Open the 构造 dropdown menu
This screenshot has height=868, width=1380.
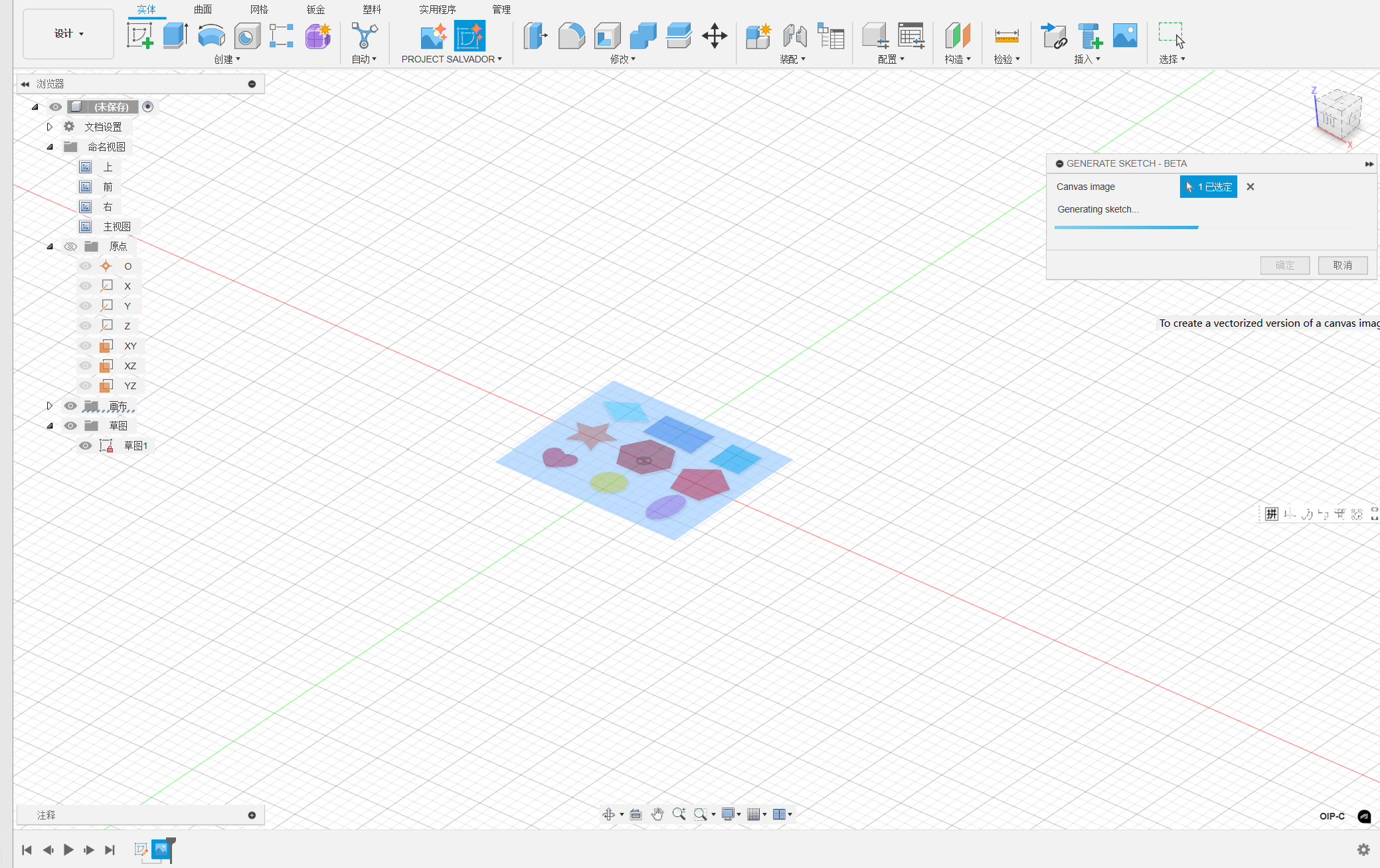958,59
